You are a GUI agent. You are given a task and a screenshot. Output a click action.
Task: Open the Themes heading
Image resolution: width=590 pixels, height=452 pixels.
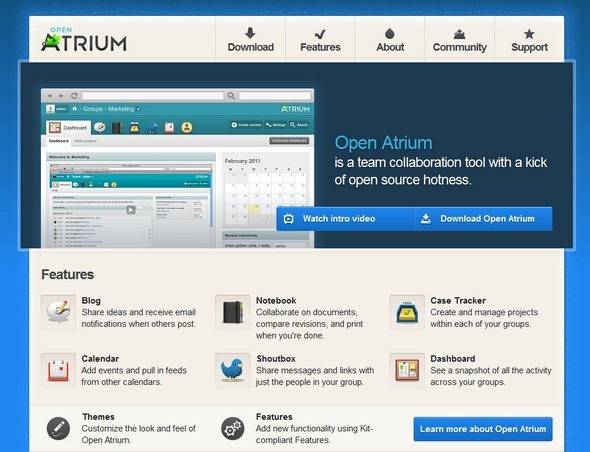[x=98, y=417]
